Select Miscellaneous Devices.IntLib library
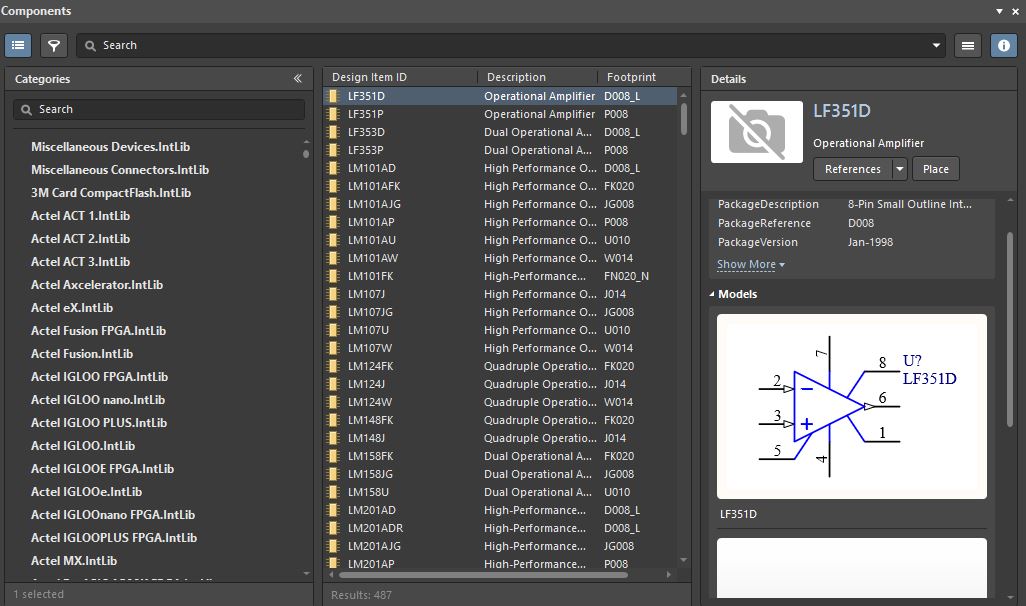Screen dimensions: 1026x606 [x=111, y=147]
